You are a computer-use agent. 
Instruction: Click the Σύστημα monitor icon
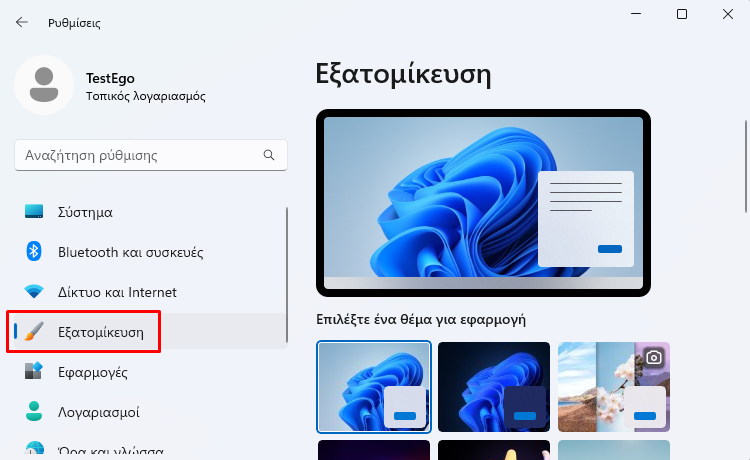point(34,211)
